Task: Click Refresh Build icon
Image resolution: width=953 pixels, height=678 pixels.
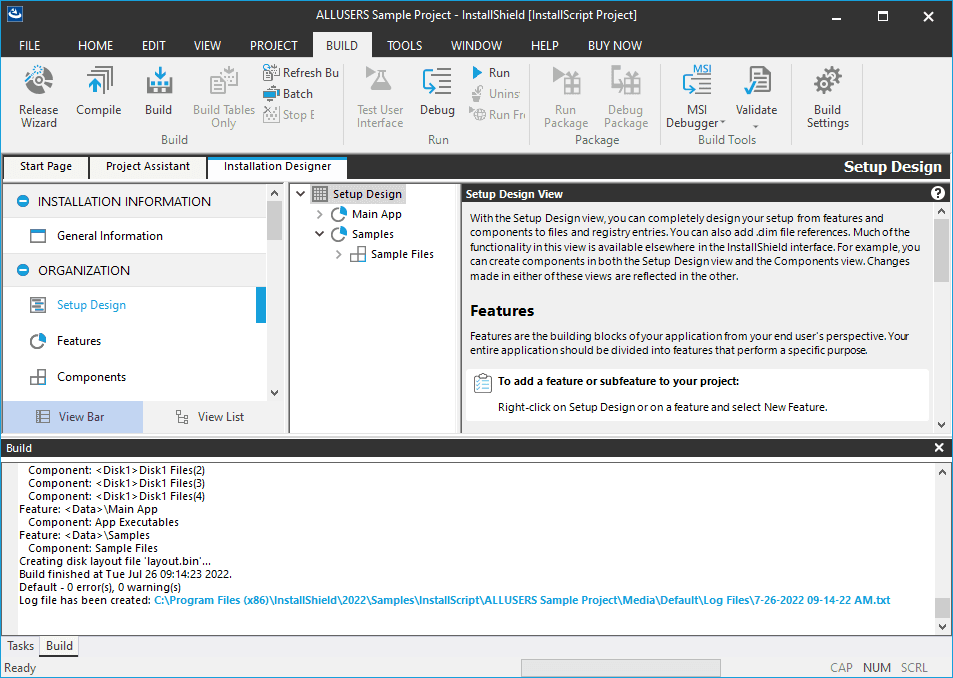Action: pos(271,72)
